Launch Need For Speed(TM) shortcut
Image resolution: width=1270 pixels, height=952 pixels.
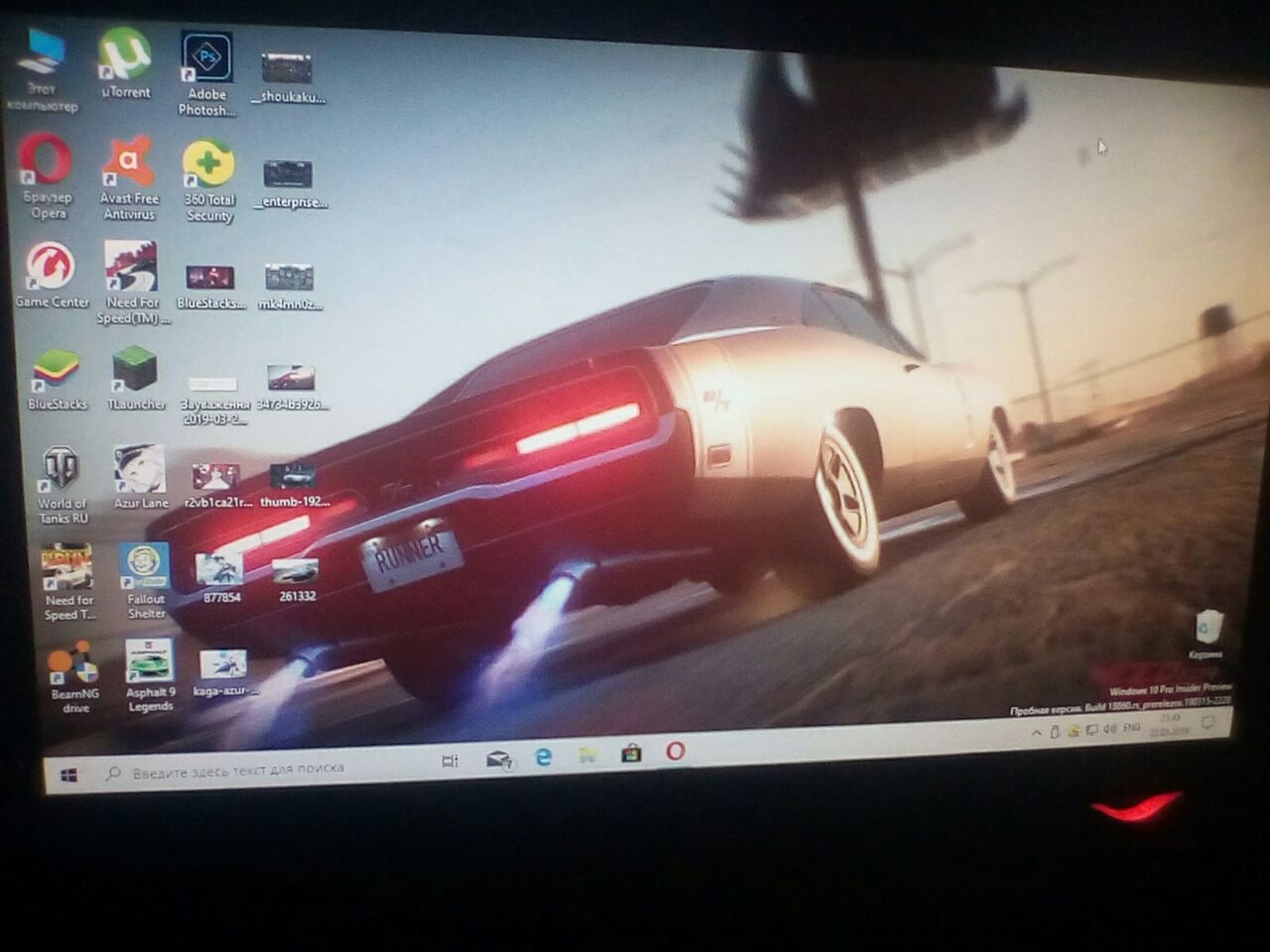click(x=133, y=283)
